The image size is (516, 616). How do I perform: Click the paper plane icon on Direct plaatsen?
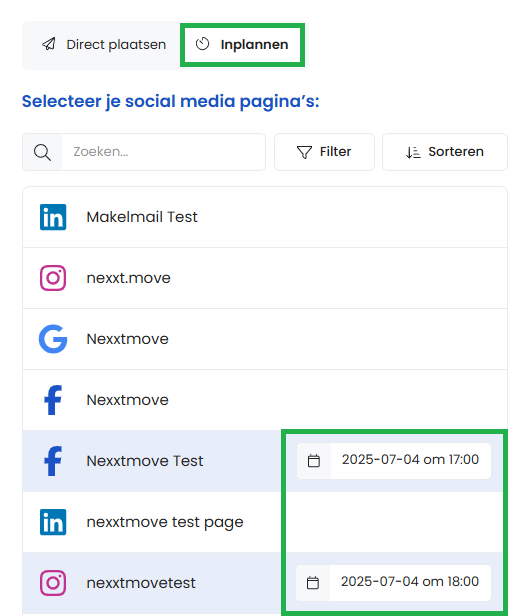pos(49,44)
